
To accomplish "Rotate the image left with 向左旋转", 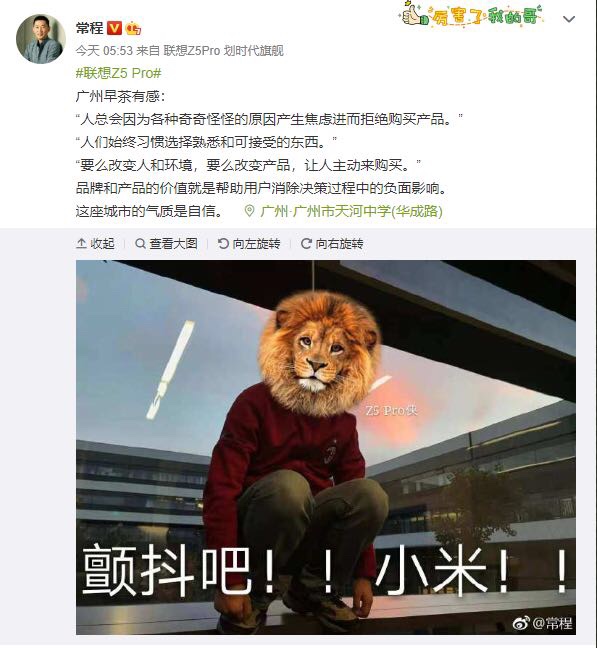I will click(249, 244).
